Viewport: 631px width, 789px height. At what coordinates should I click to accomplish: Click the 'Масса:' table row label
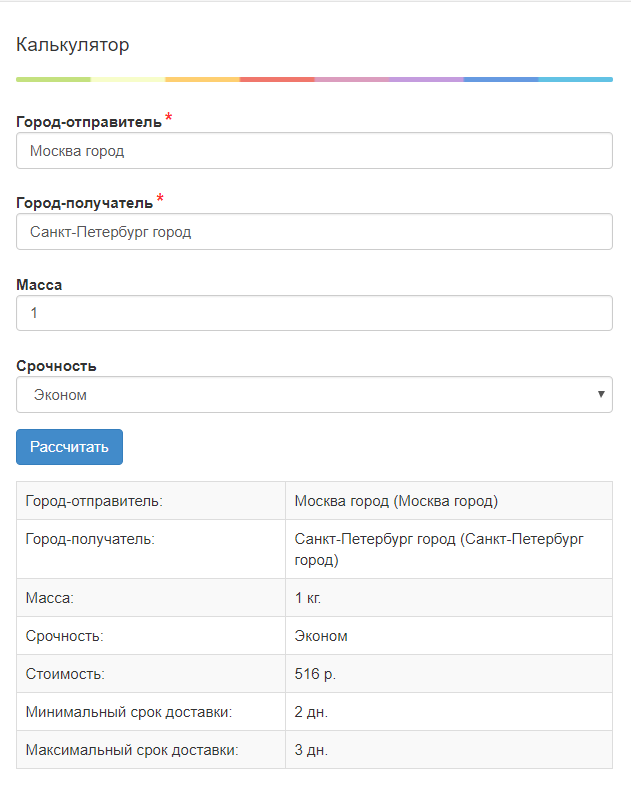tap(50, 598)
